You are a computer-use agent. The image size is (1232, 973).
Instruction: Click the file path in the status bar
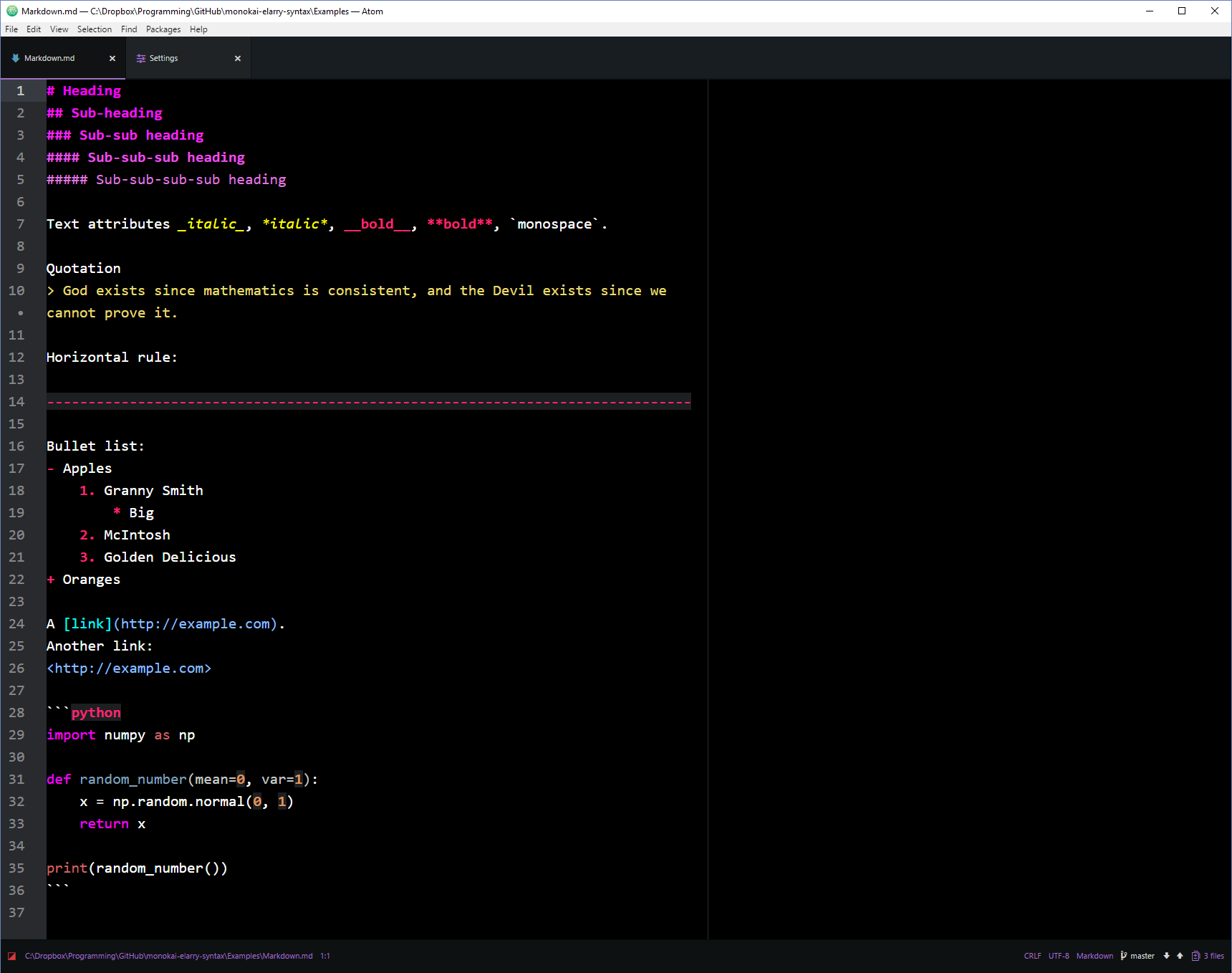[x=169, y=956]
